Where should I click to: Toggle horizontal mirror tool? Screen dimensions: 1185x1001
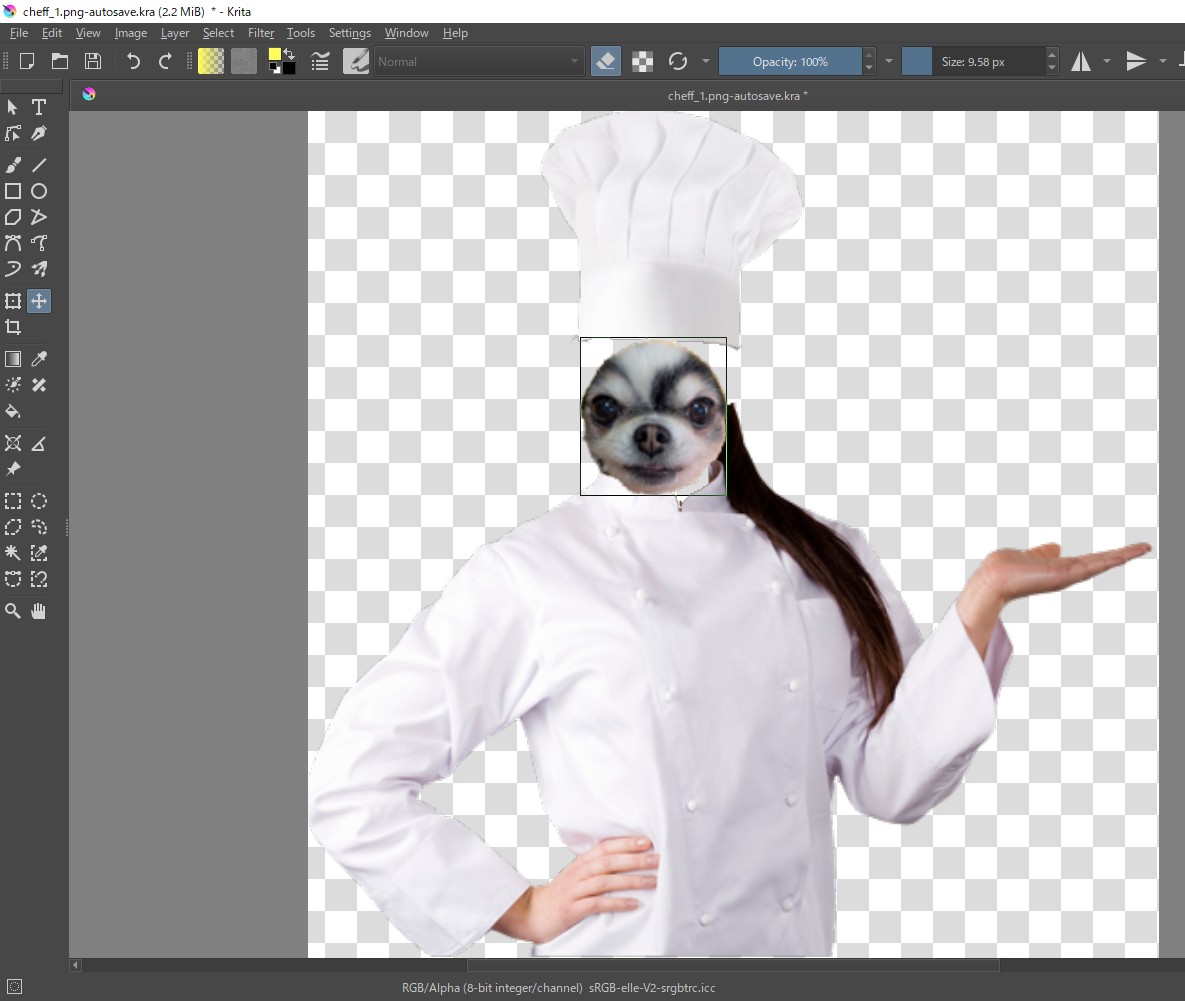click(x=1081, y=62)
